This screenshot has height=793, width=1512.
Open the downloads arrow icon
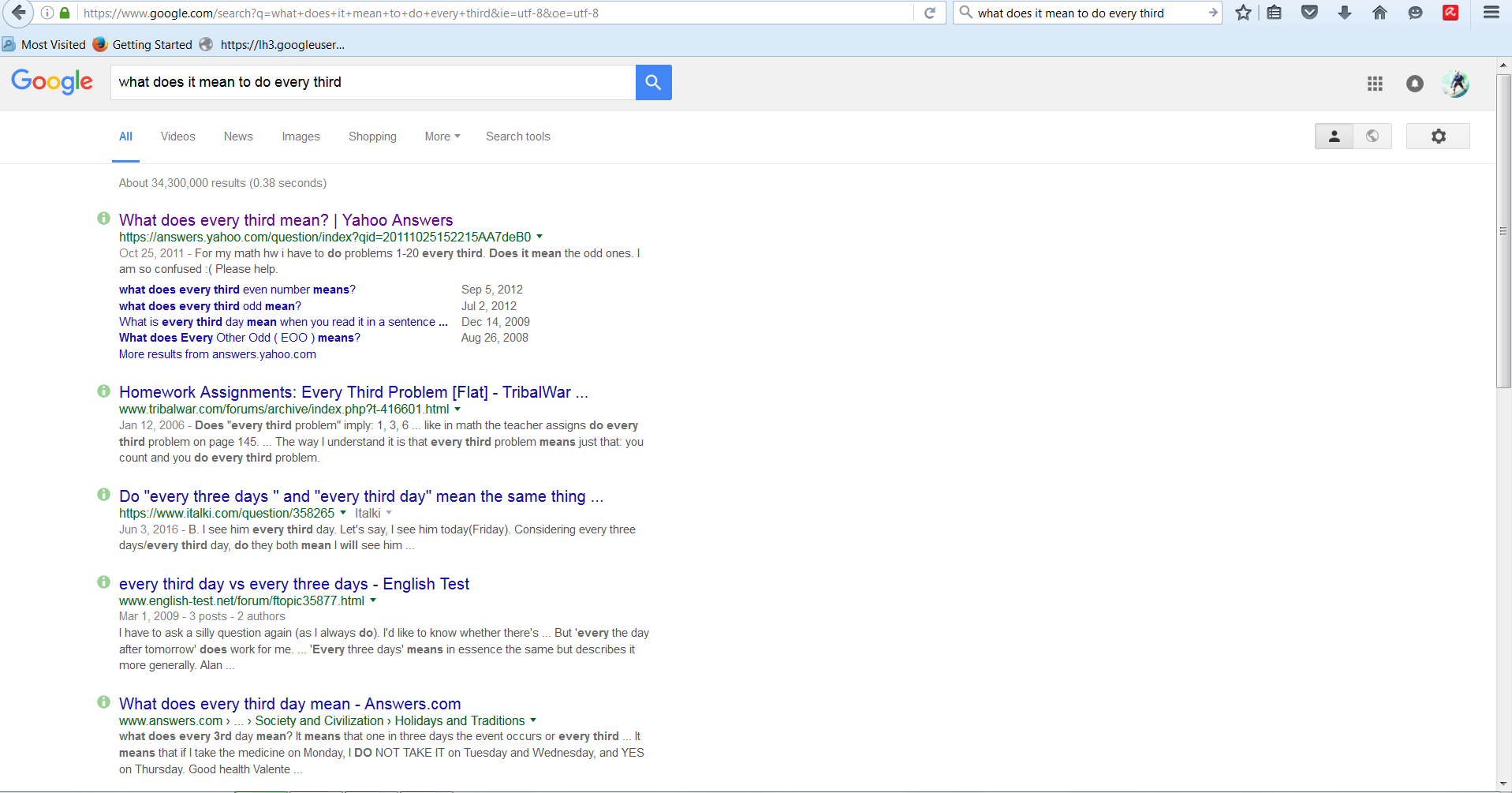click(1345, 13)
